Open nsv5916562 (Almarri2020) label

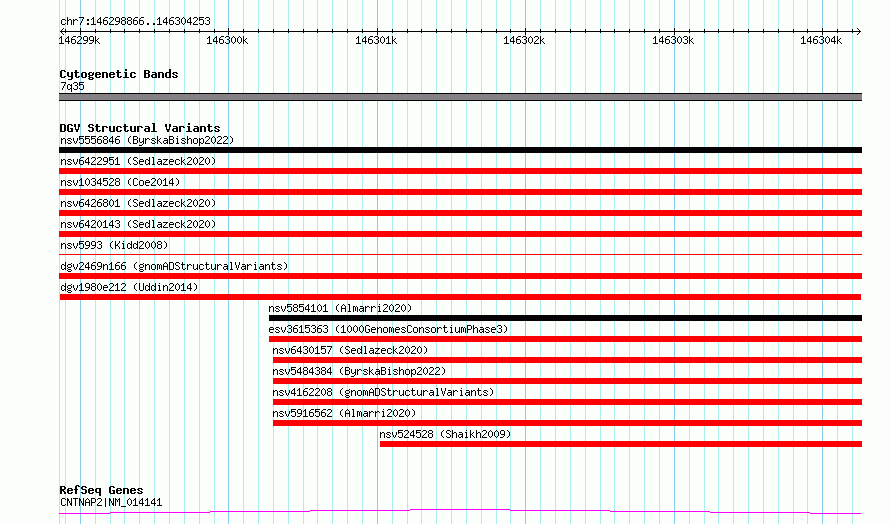(x=344, y=413)
